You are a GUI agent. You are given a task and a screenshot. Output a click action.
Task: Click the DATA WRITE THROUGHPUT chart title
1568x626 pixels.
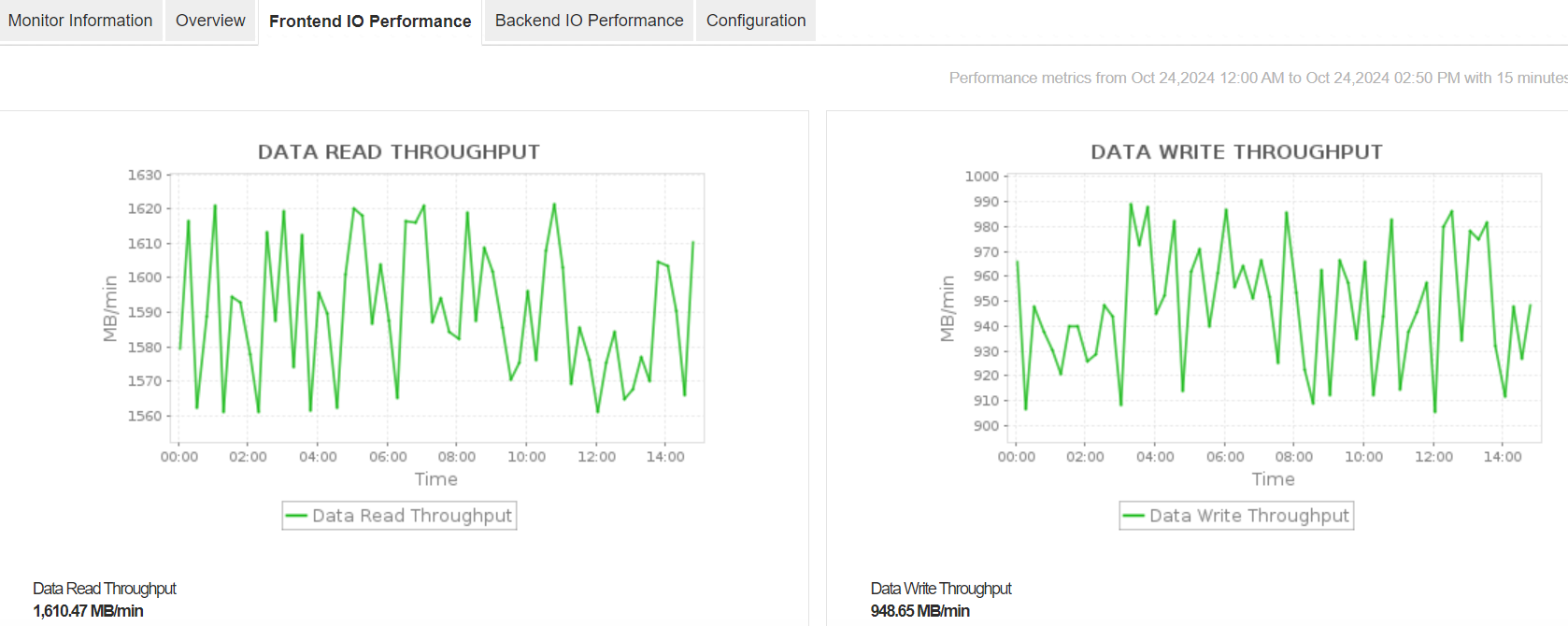click(1236, 151)
